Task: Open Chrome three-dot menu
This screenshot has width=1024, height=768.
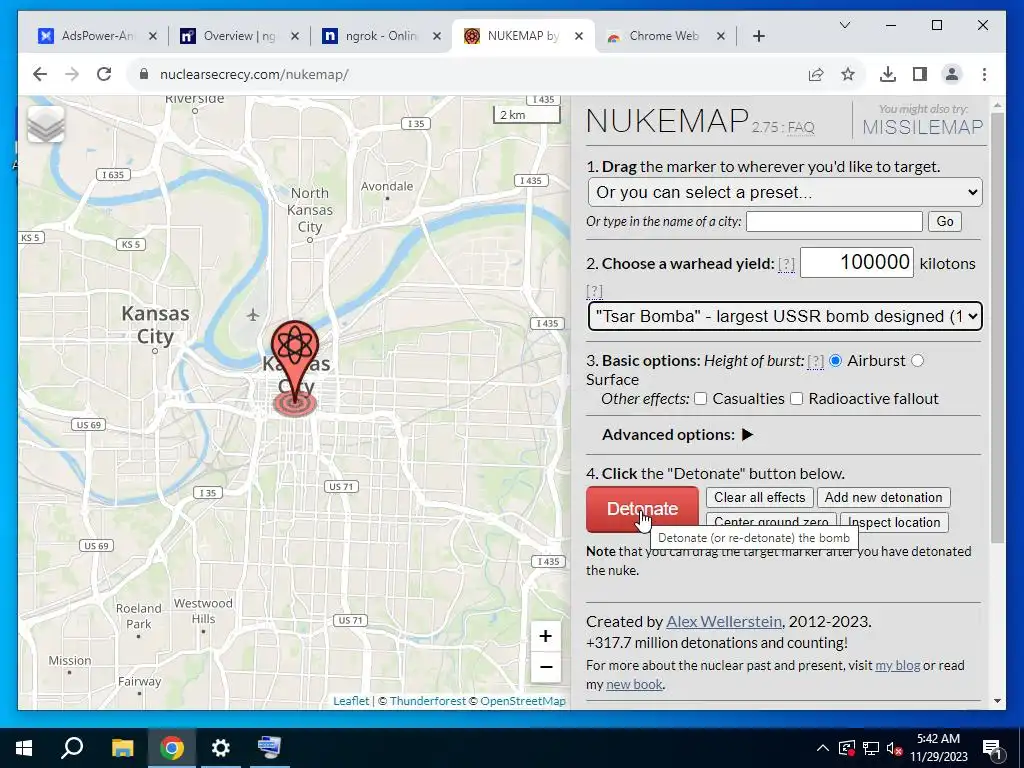Action: pyautogui.click(x=984, y=74)
